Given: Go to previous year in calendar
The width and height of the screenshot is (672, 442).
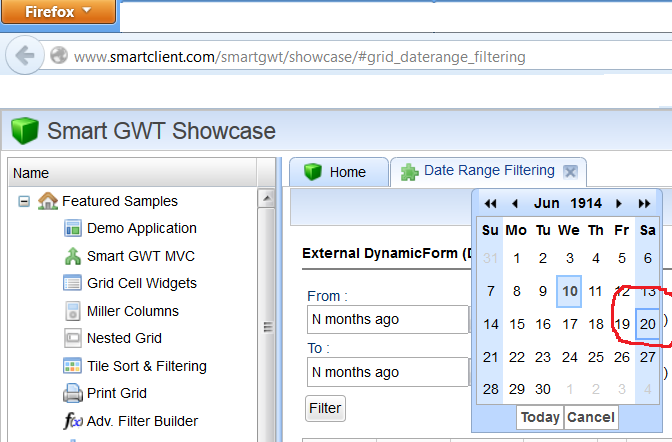Looking at the screenshot, I should pyautogui.click(x=490, y=203).
